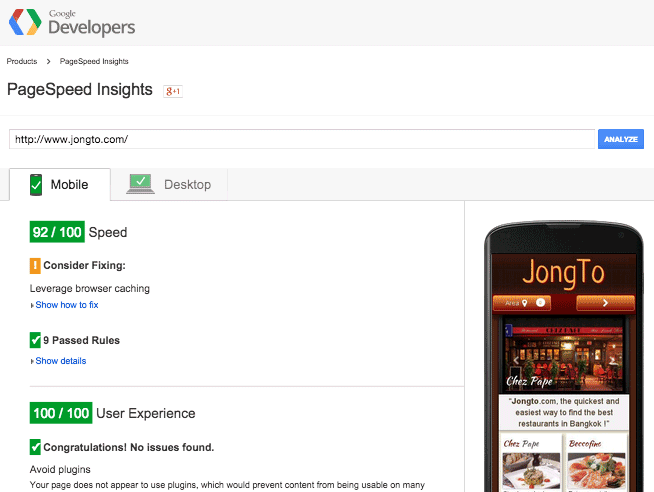This screenshot has width=654, height=492.
Task: Click the 100 / 100 User Experience badge
Action: click(61, 413)
